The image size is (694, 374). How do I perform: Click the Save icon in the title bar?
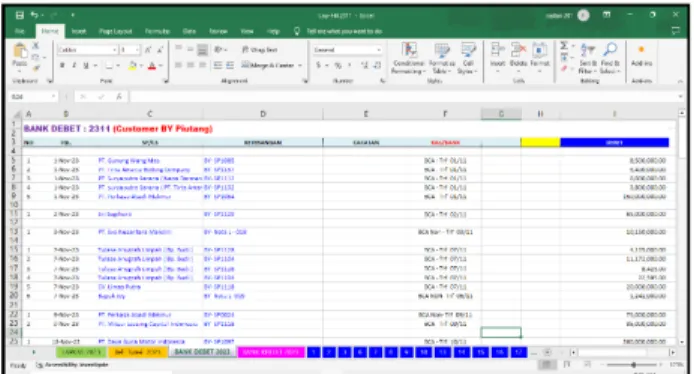pos(19,15)
